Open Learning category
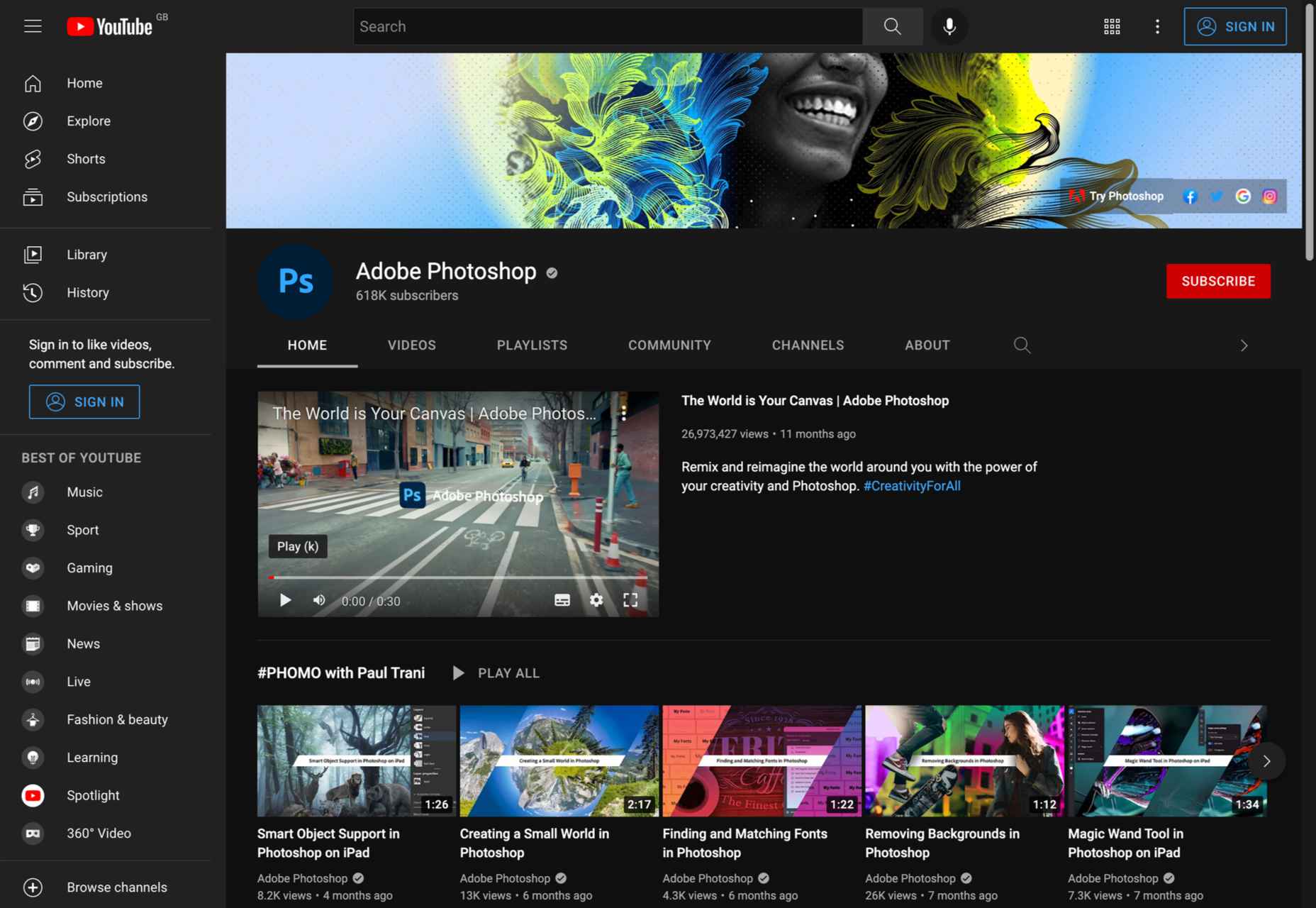The width and height of the screenshot is (1316, 908). point(106,758)
